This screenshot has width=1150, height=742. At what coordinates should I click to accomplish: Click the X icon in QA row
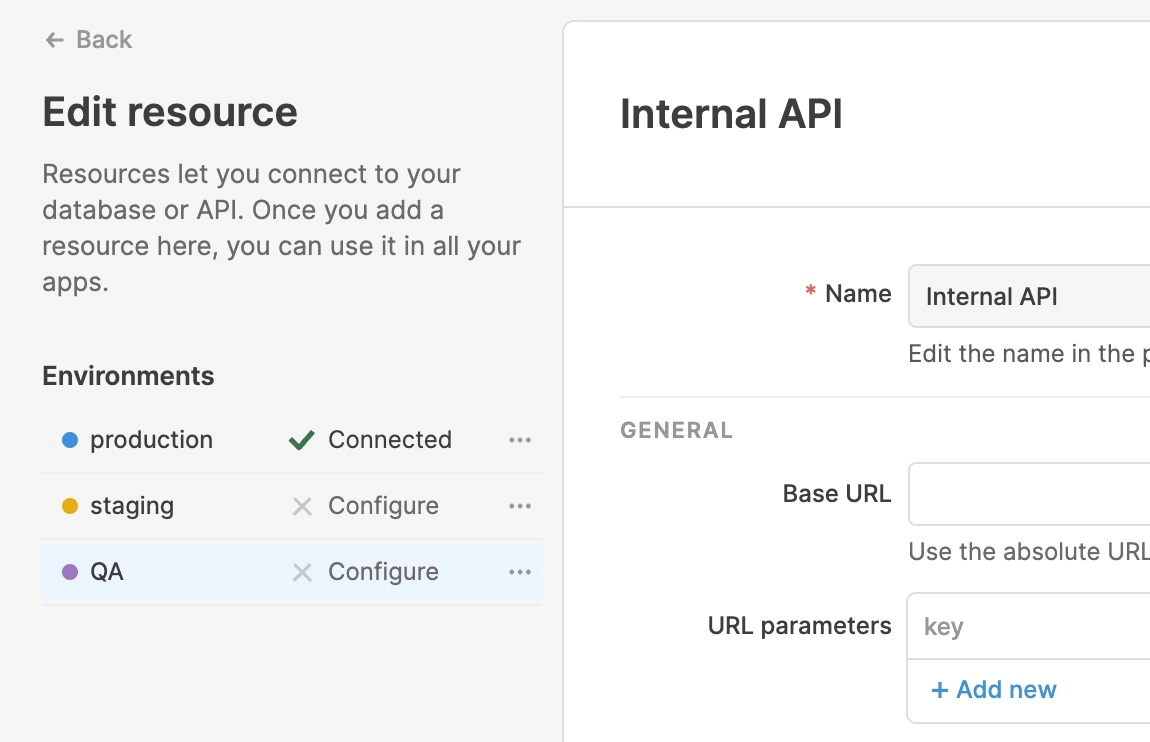pyautogui.click(x=302, y=573)
